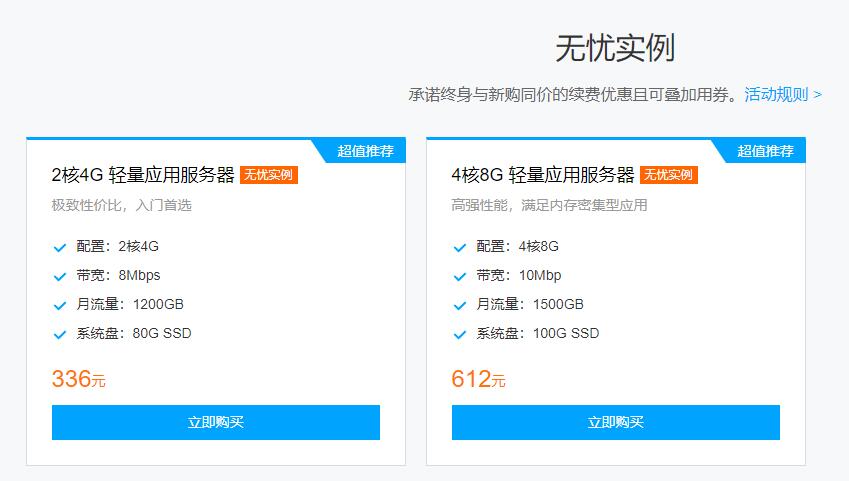Click 超值推荐 ribbon on the 2核4G card

click(365, 151)
